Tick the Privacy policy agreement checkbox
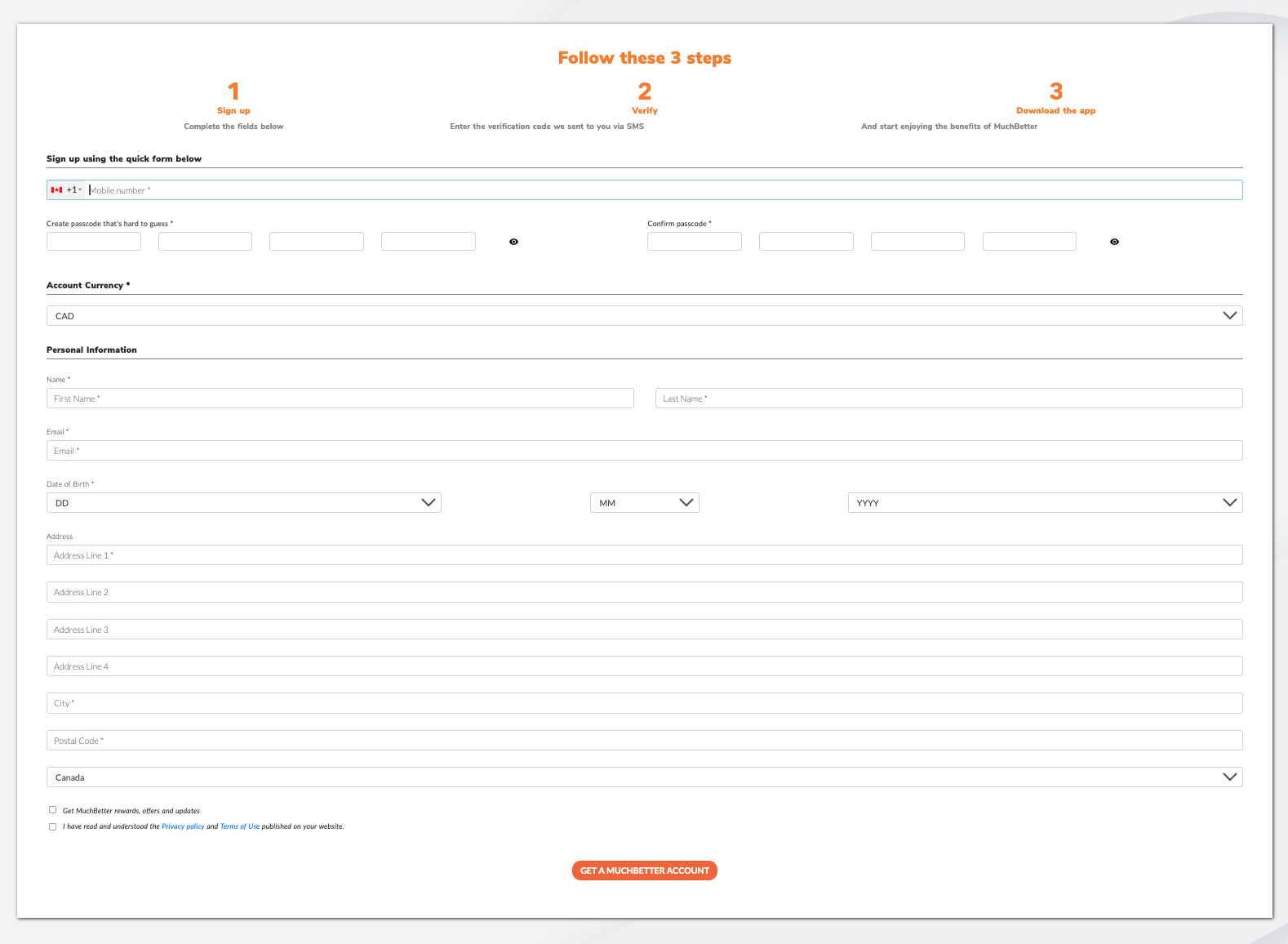The width and height of the screenshot is (1288, 944). tap(52, 826)
